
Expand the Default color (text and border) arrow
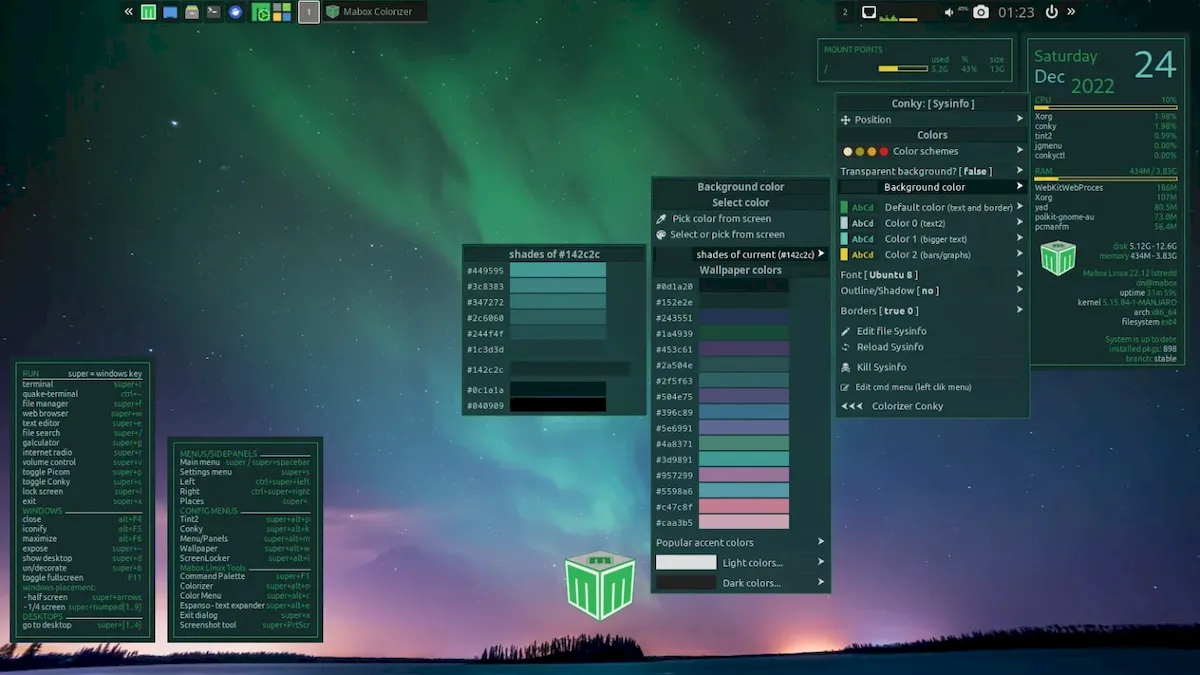1020,207
